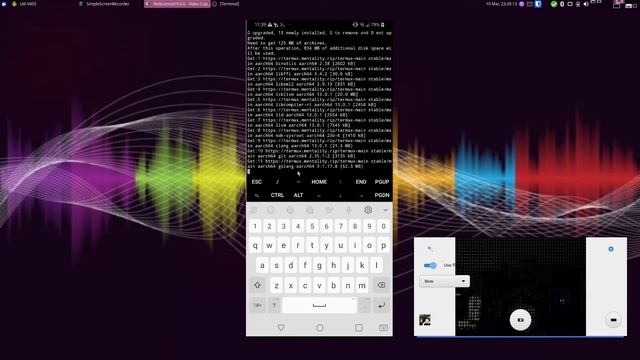Tap the shift key on the phone keyboard
Image resolution: width=640 pixels, height=360 pixels.
[258, 285]
